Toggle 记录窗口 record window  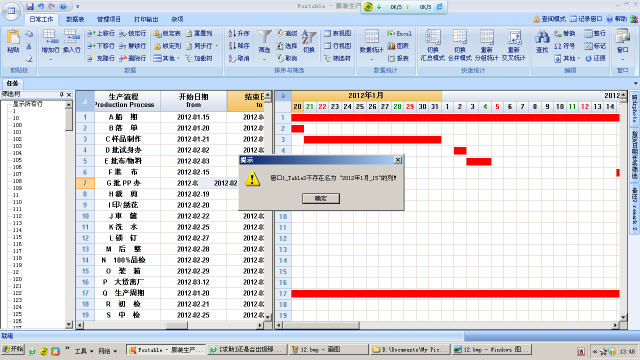(586, 19)
